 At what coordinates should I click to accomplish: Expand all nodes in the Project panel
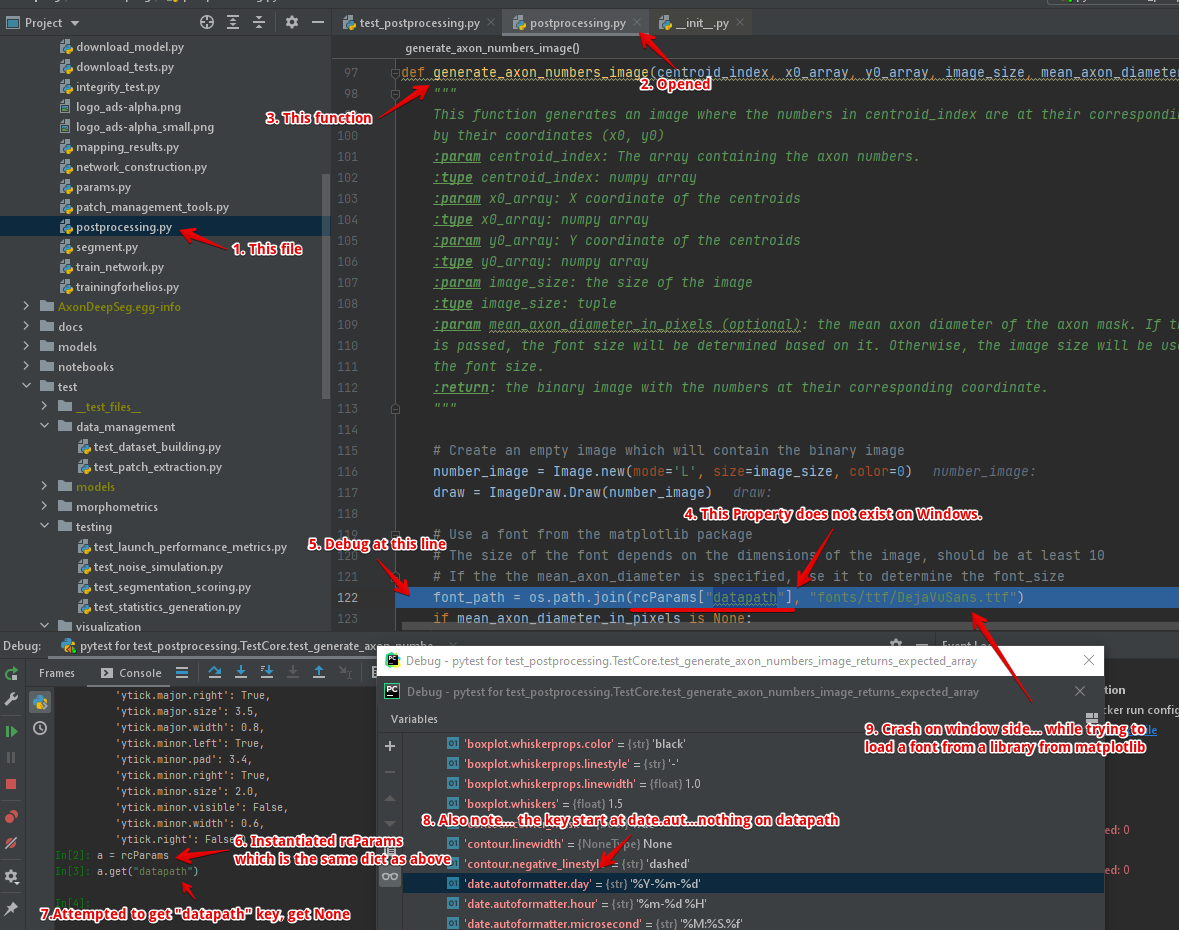point(233,23)
